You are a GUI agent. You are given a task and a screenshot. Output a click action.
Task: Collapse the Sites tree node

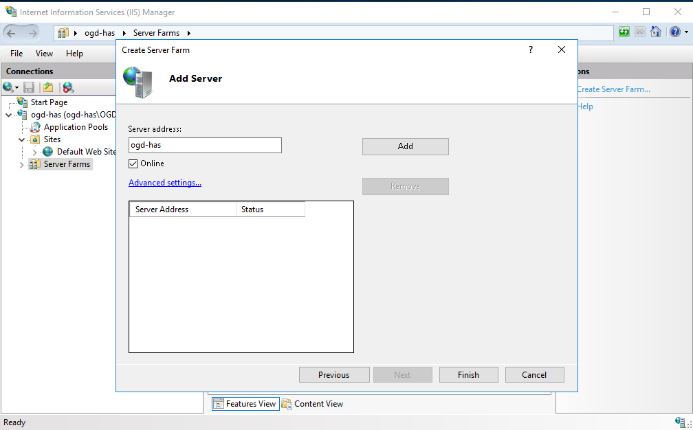pos(21,140)
